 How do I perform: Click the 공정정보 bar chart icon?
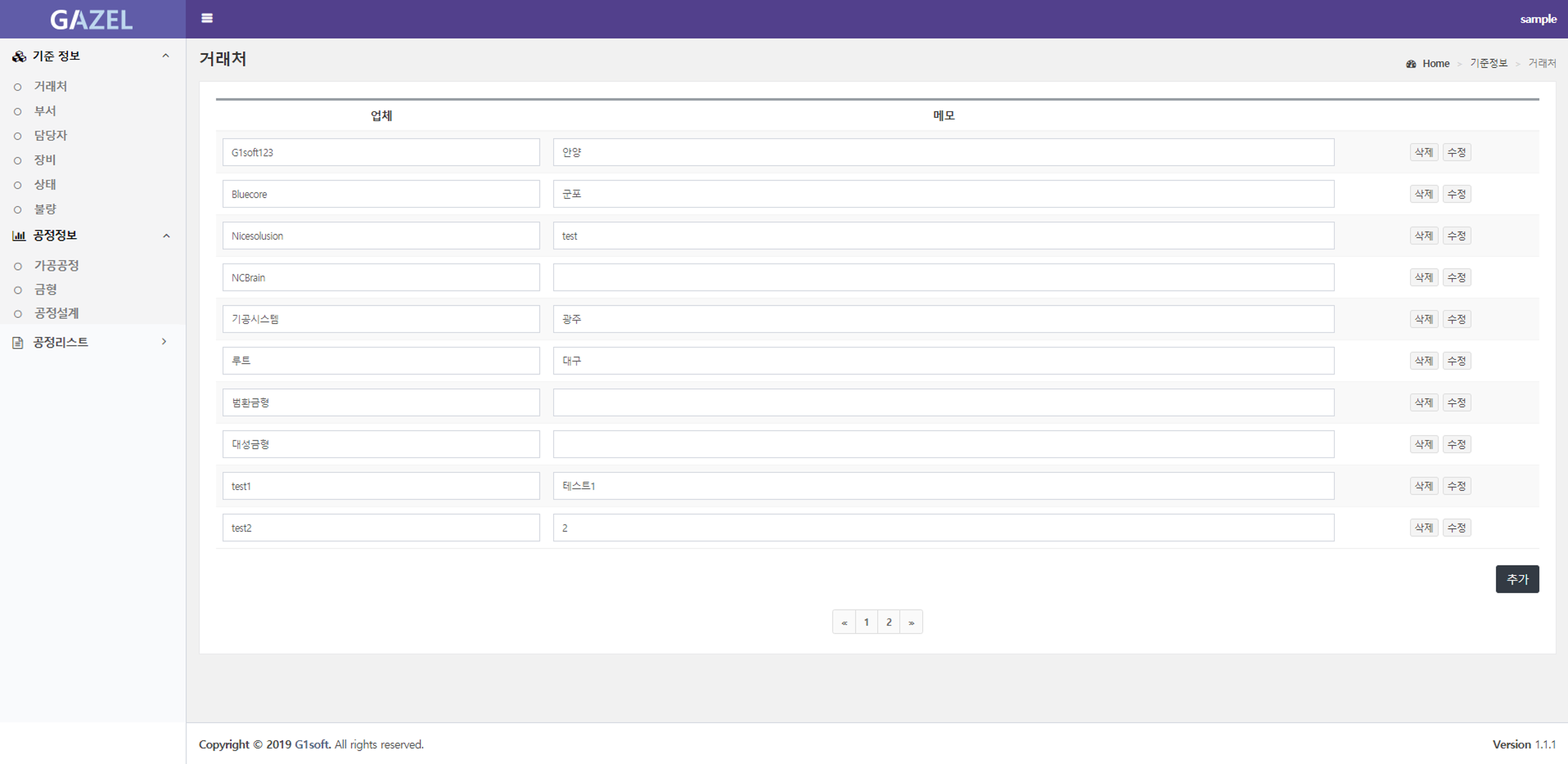click(x=19, y=236)
